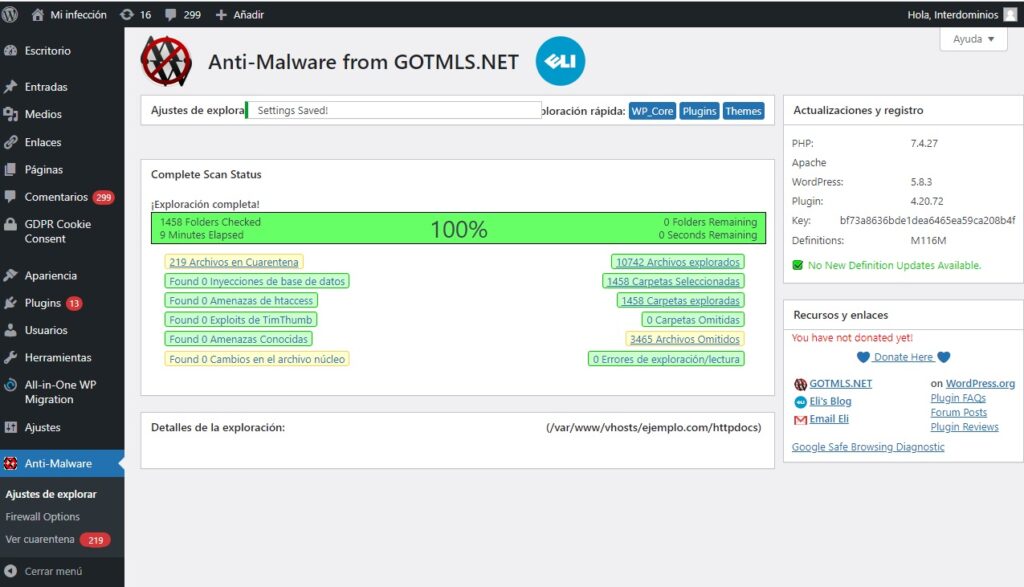Click Found 0 Exploits de TimThumb
Image resolution: width=1024 pixels, height=587 pixels.
pyautogui.click(x=240, y=320)
